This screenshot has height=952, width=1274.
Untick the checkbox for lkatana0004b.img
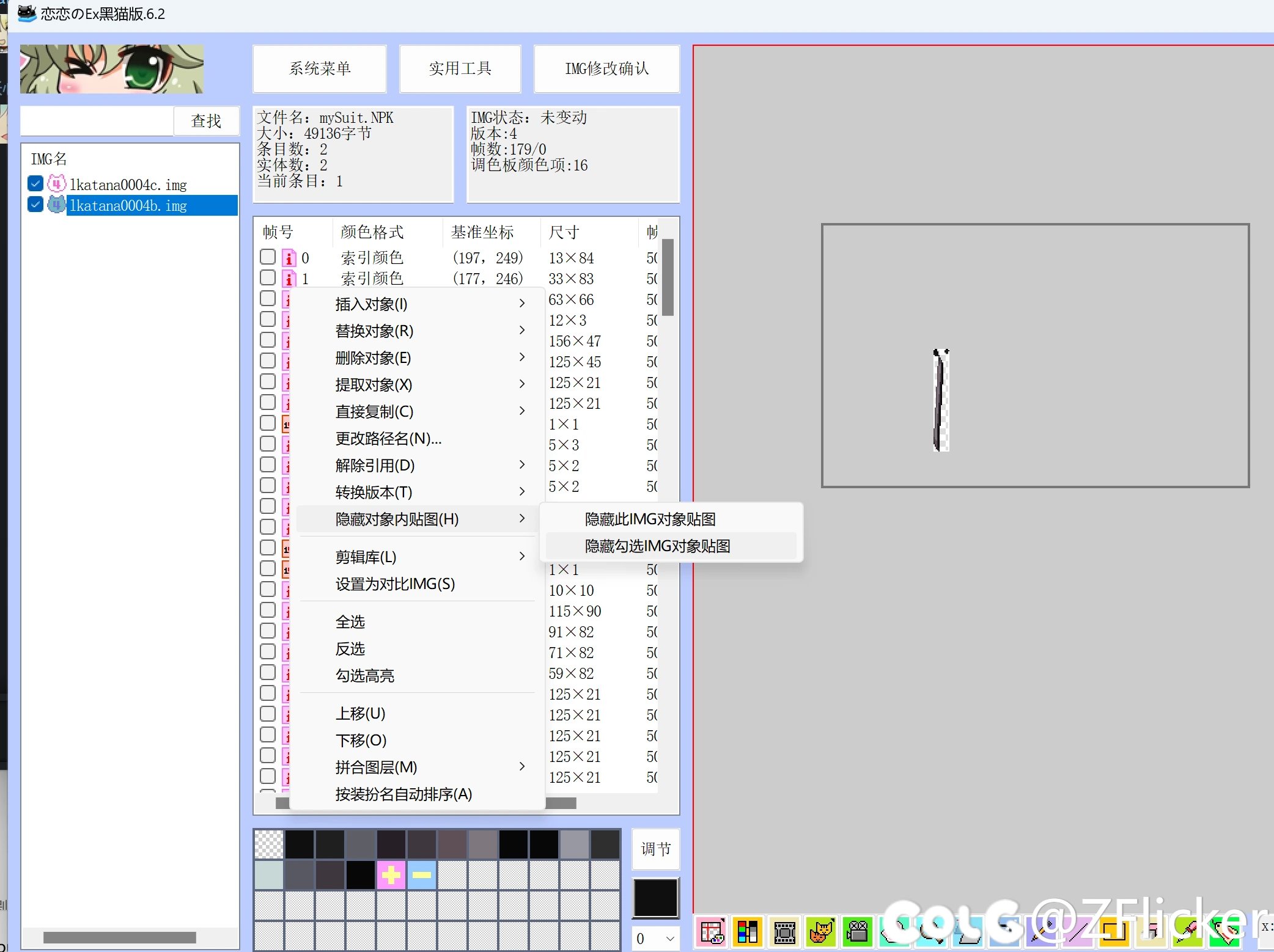tap(35, 205)
